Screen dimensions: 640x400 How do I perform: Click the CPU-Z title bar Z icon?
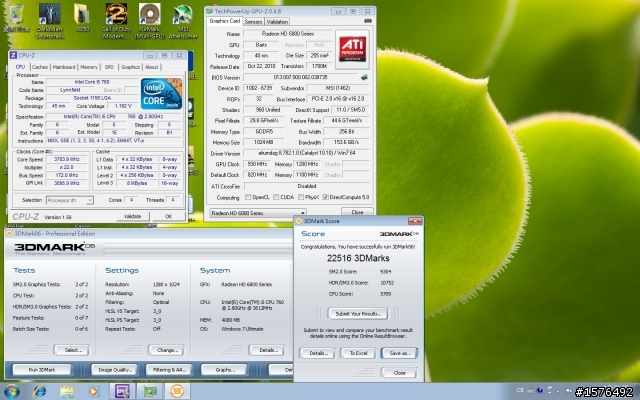[13, 55]
